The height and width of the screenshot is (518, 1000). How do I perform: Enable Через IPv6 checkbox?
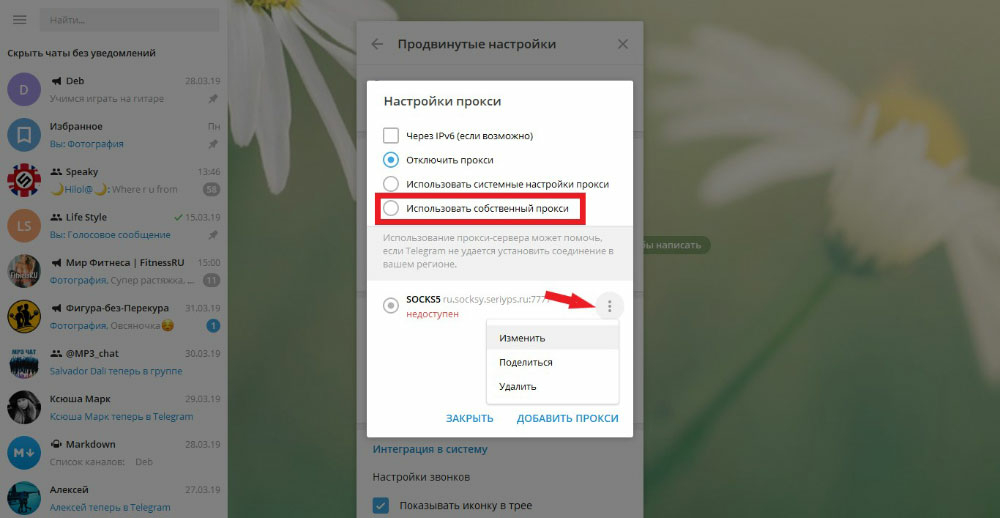[x=391, y=136]
